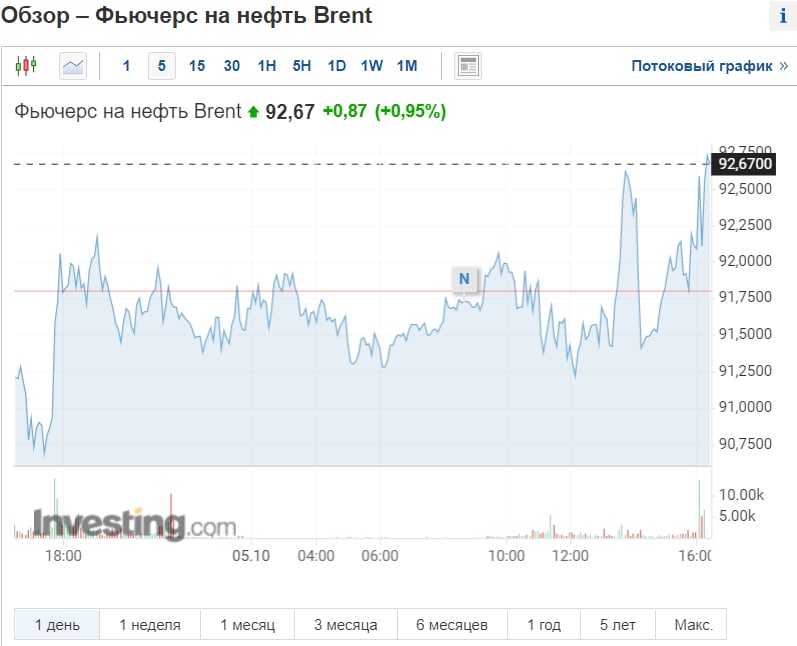Select the 5 minute interval
This screenshot has height=646, width=797.
pyautogui.click(x=162, y=66)
